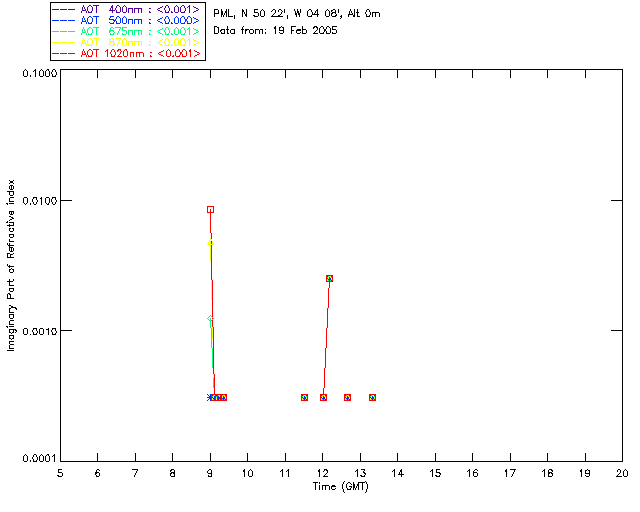This screenshot has height=512, width=640.
Task: Click the x-axis tick label 20
Action: [x=622, y=473]
